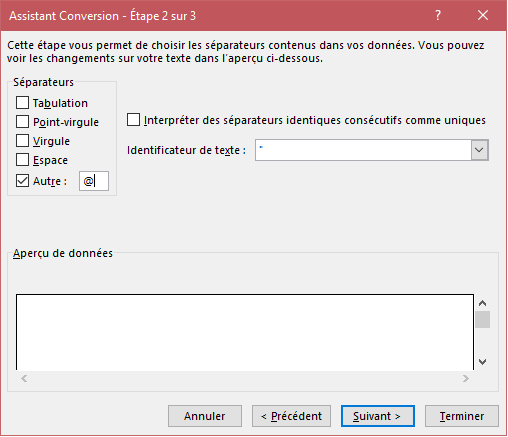The width and height of the screenshot is (508, 437).
Task: Click the vertical scrollbar thumb in preview
Action: [482, 319]
